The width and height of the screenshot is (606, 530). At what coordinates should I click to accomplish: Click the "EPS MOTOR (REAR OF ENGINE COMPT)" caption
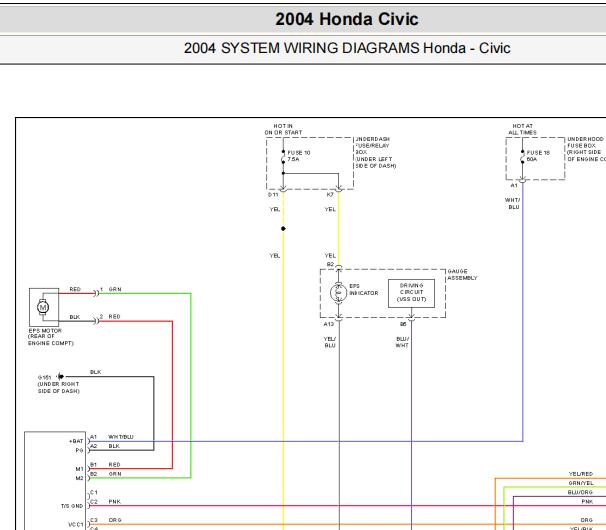click(x=50, y=337)
